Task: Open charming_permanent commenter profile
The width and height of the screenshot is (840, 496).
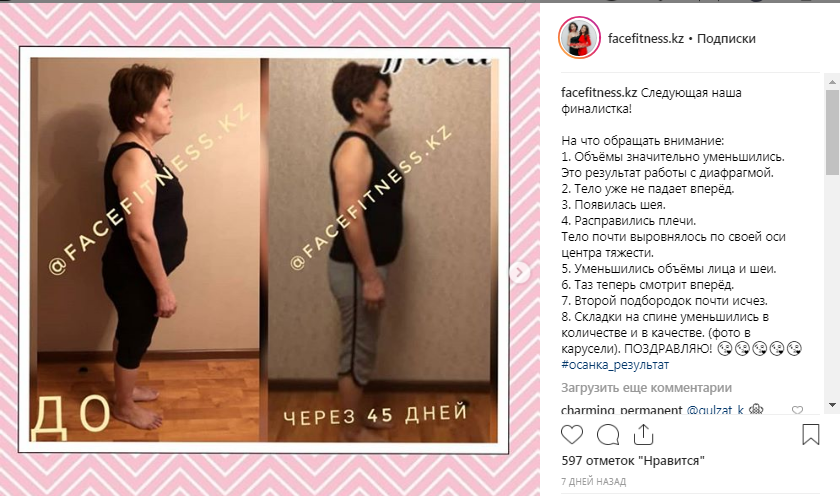Action: (x=621, y=410)
